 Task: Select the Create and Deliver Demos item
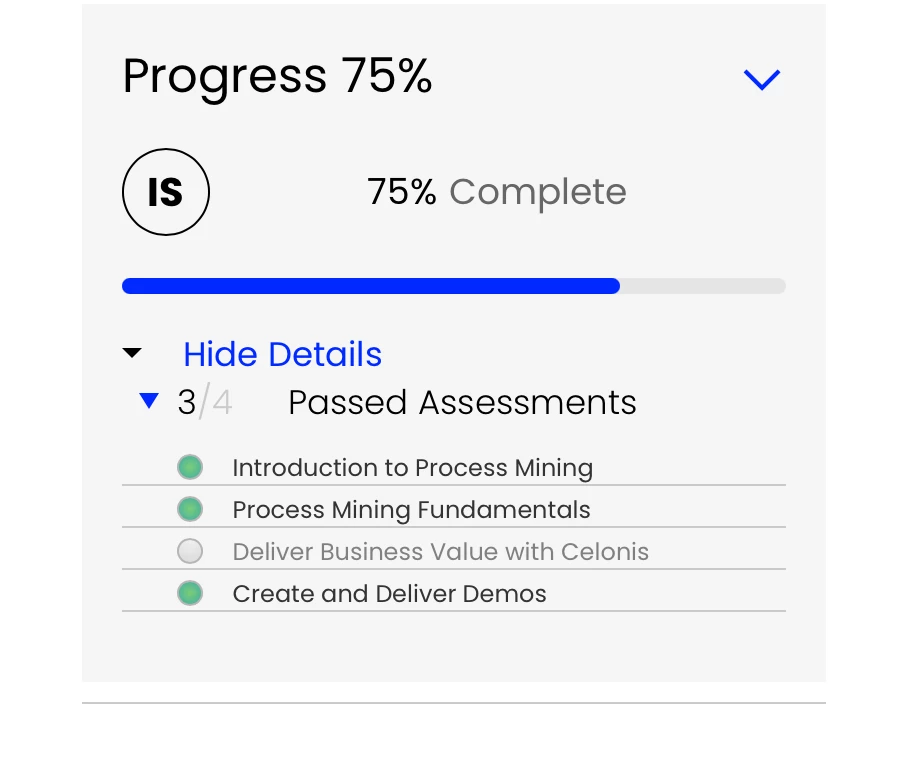[389, 593]
